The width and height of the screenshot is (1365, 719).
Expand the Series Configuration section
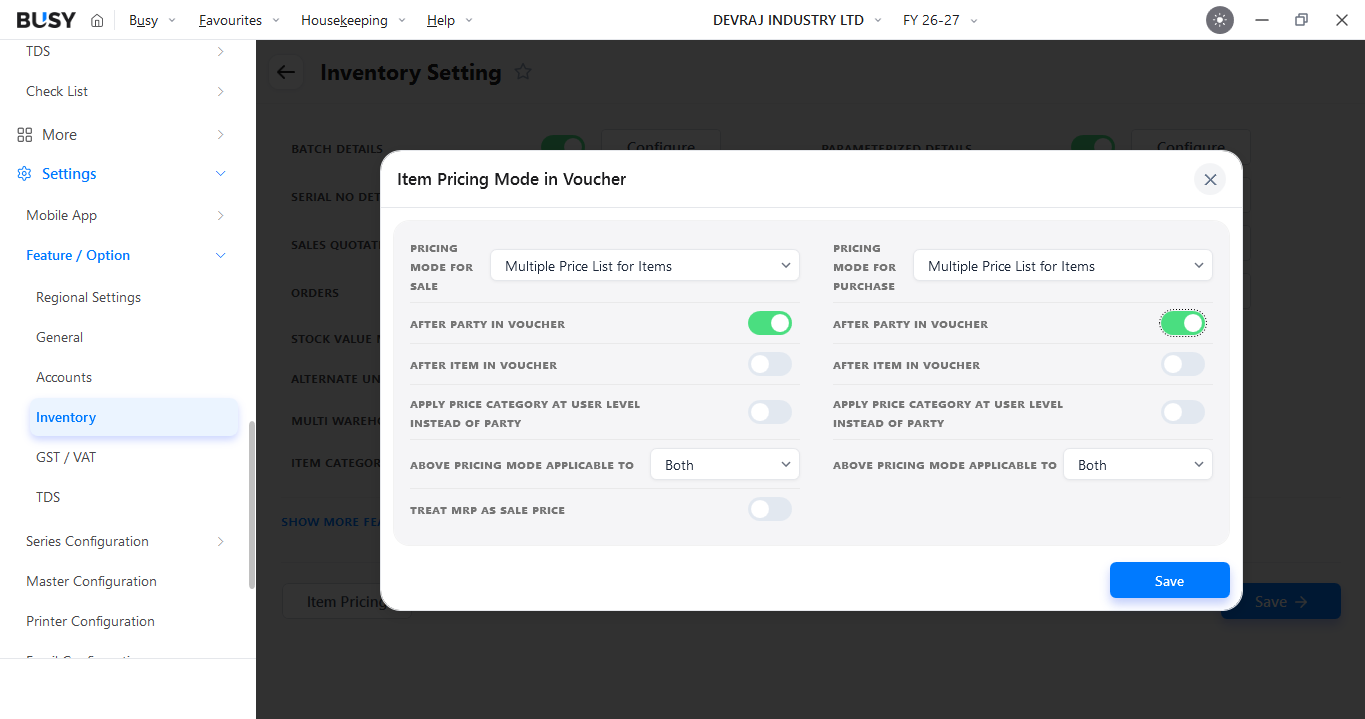coord(221,542)
